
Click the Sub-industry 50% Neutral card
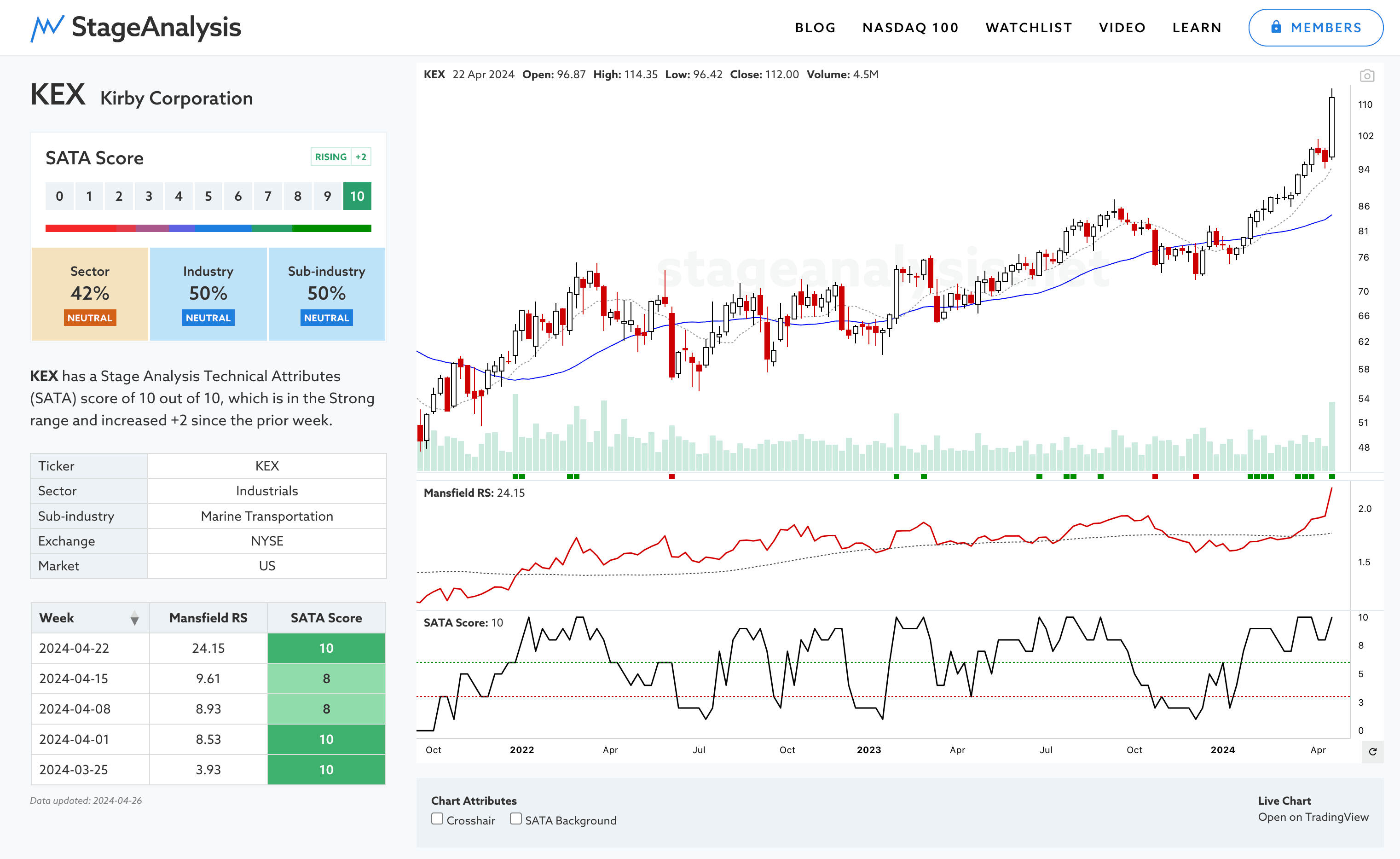pyautogui.click(x=327, y=294)
